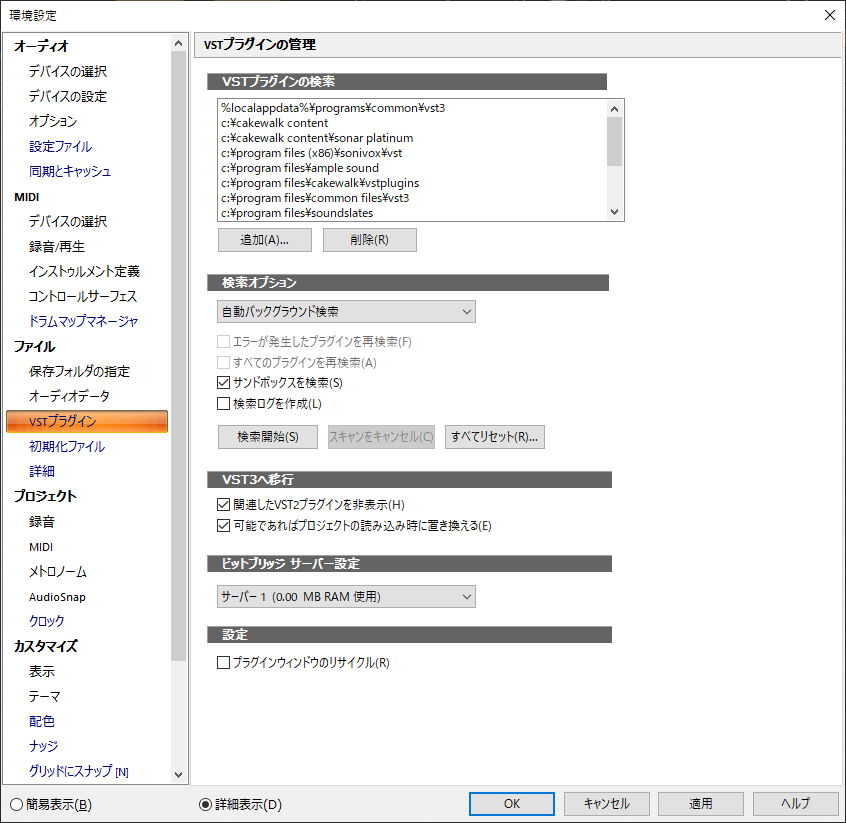Close the 環境設定 dialog
Screen dimensions: 846x823
(x=830, y=15)
